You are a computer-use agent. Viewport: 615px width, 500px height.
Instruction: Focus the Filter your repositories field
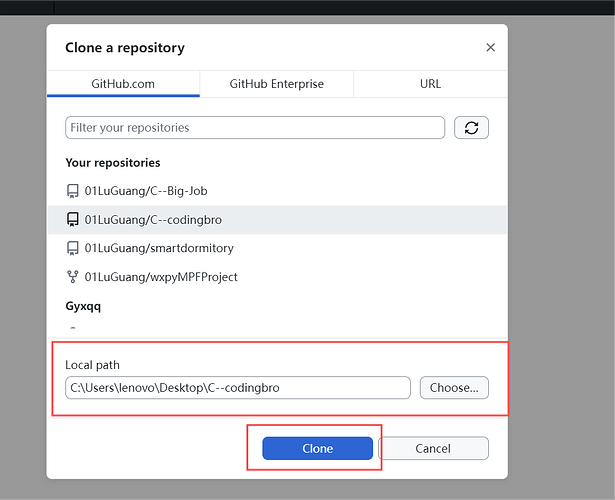(255, 127)
